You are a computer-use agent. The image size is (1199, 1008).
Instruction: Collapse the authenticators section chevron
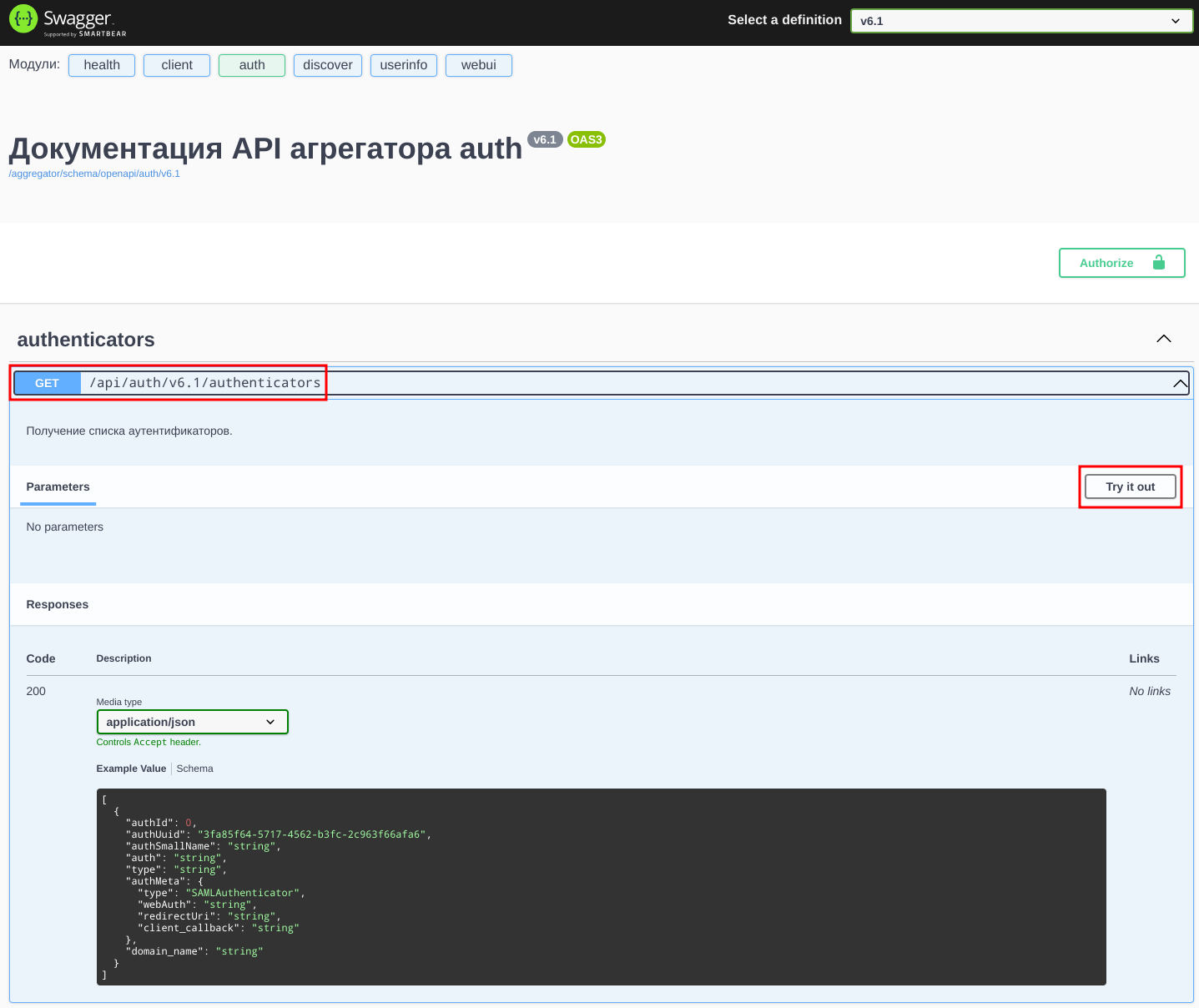1163,339
